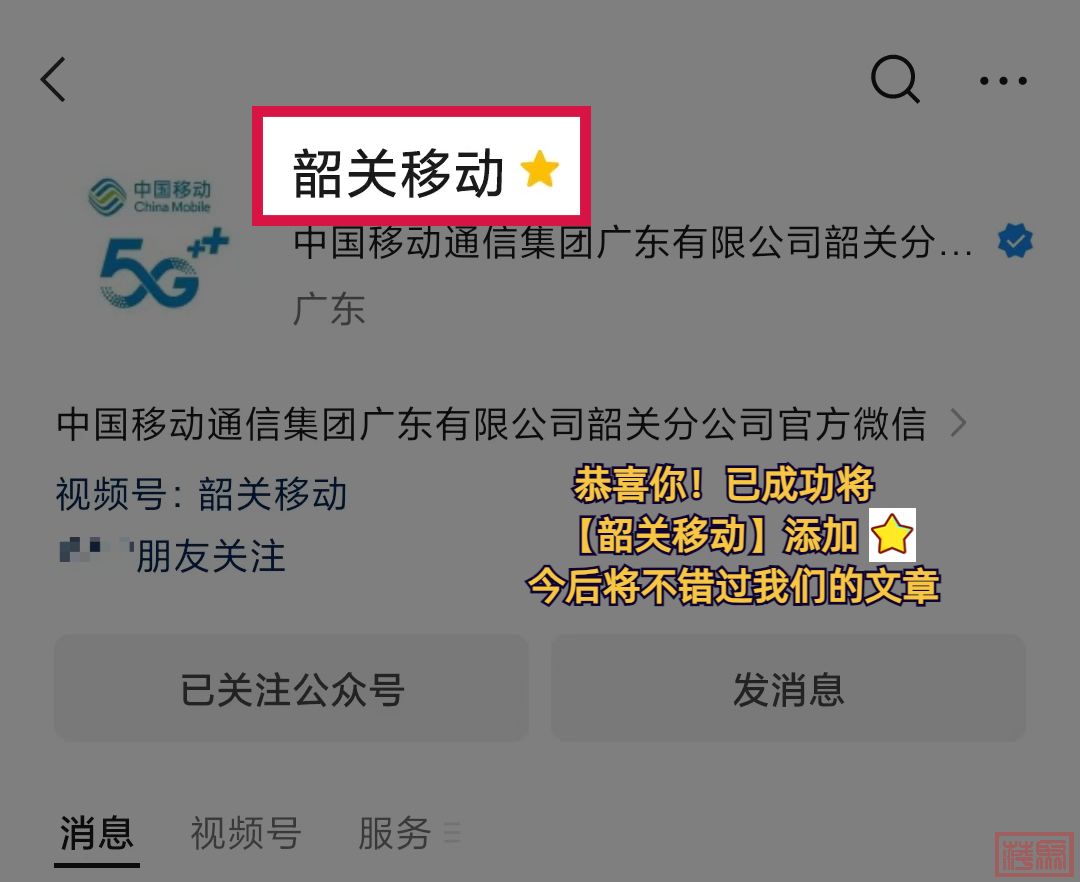
Task: Click the small menu icon beside 服务
Action: pyautogui.click(x=452, y=832)
